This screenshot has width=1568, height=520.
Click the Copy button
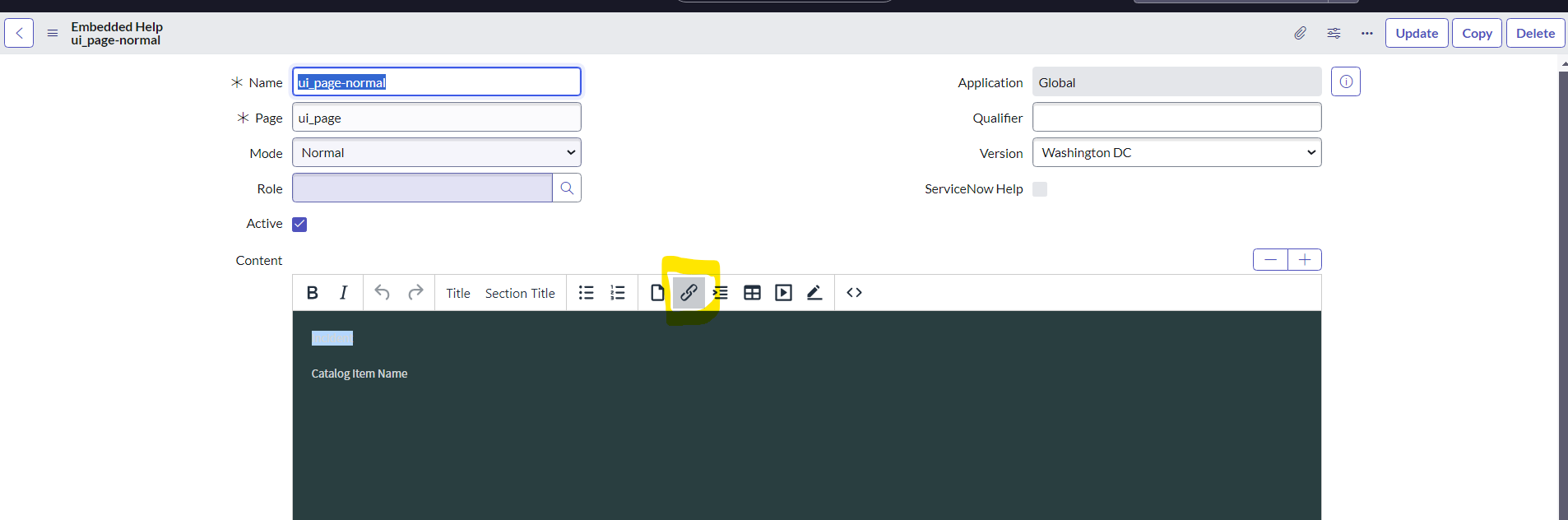point(1477,33)
